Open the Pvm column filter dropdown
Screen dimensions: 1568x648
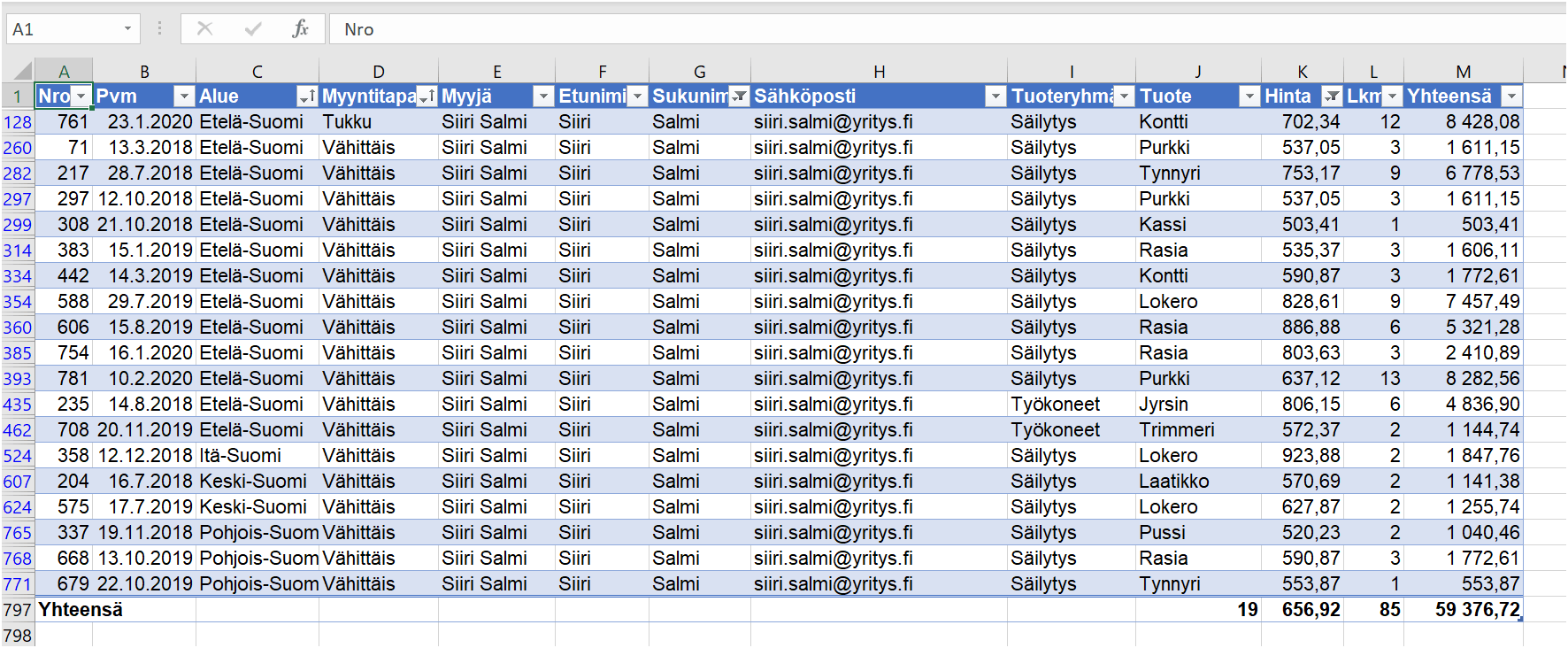184,96
